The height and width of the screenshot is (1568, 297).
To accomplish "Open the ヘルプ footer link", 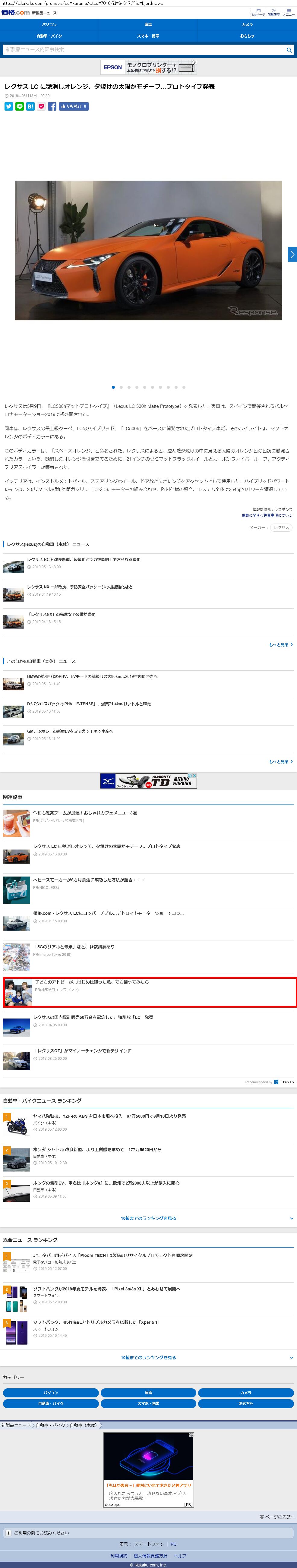I will click(180, 1556).
